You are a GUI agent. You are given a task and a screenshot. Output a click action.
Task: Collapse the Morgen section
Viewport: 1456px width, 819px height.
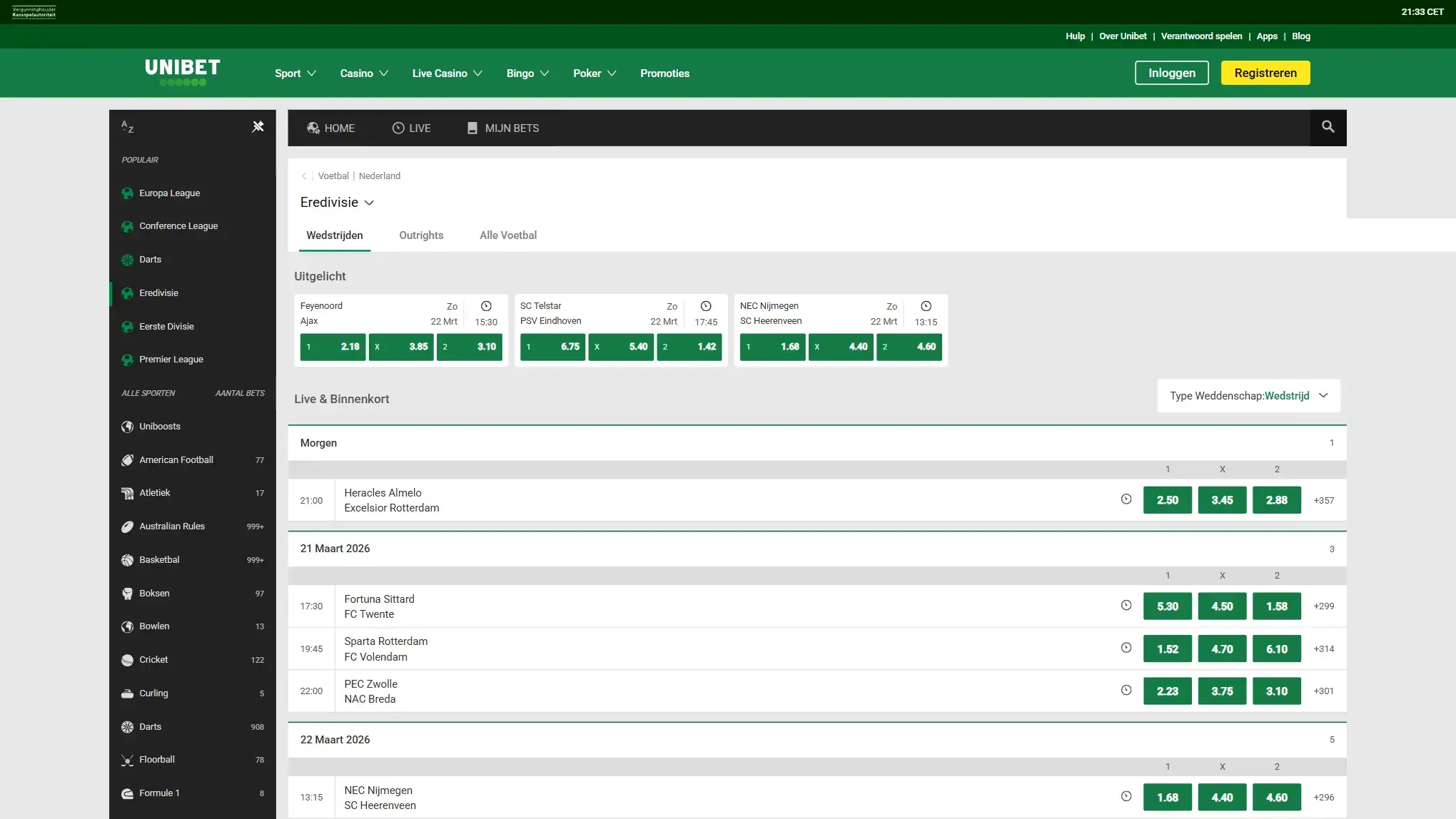click(x=817, y=443)
